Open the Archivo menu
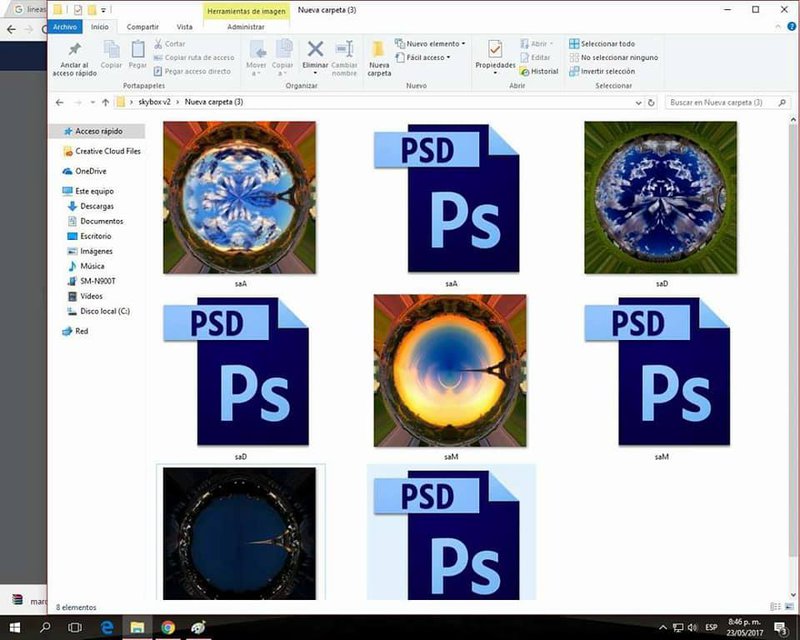This screenshot has width=800, height=640. (x=65, y=27)
